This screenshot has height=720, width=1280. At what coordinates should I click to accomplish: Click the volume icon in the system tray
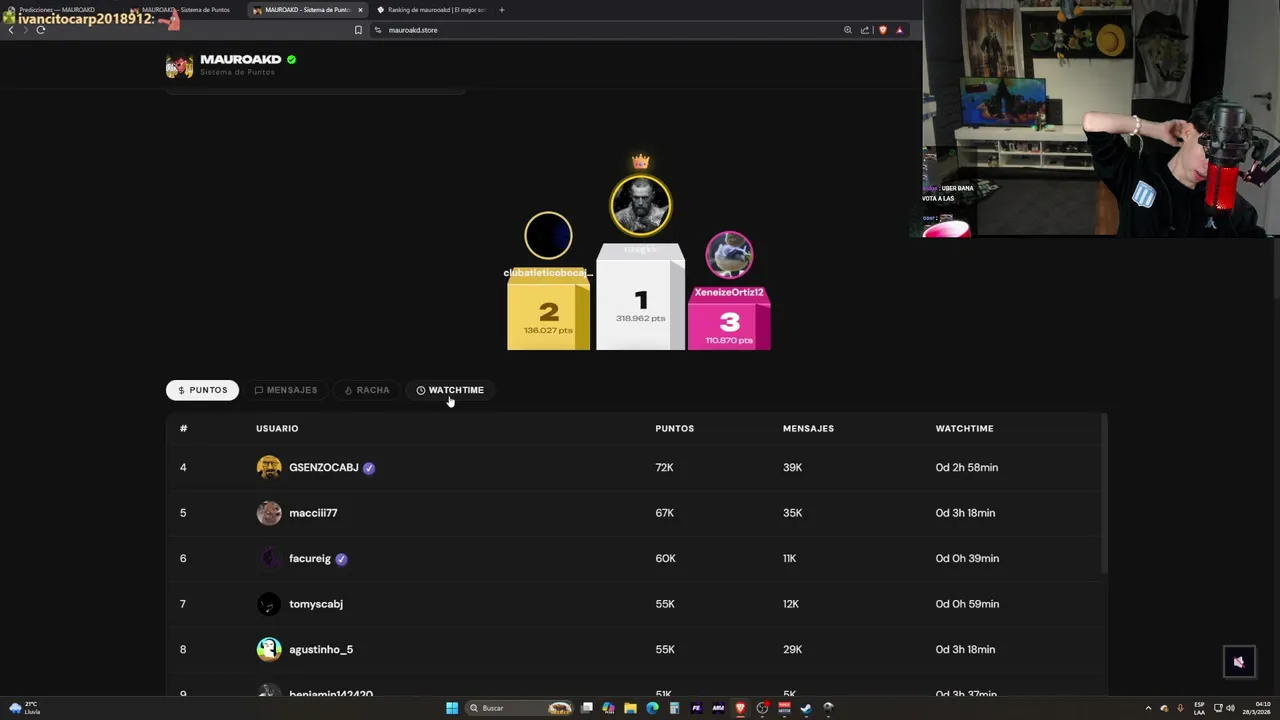click(x=1230, y=708)
